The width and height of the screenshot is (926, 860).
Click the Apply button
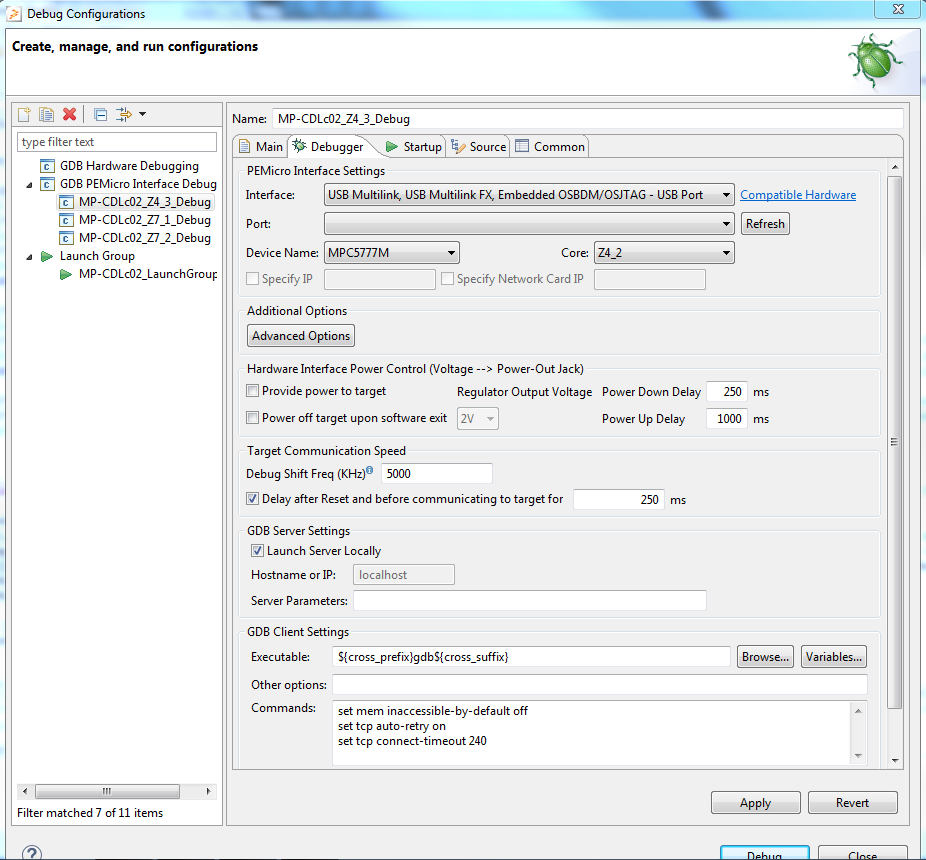[x=755, y=803]
